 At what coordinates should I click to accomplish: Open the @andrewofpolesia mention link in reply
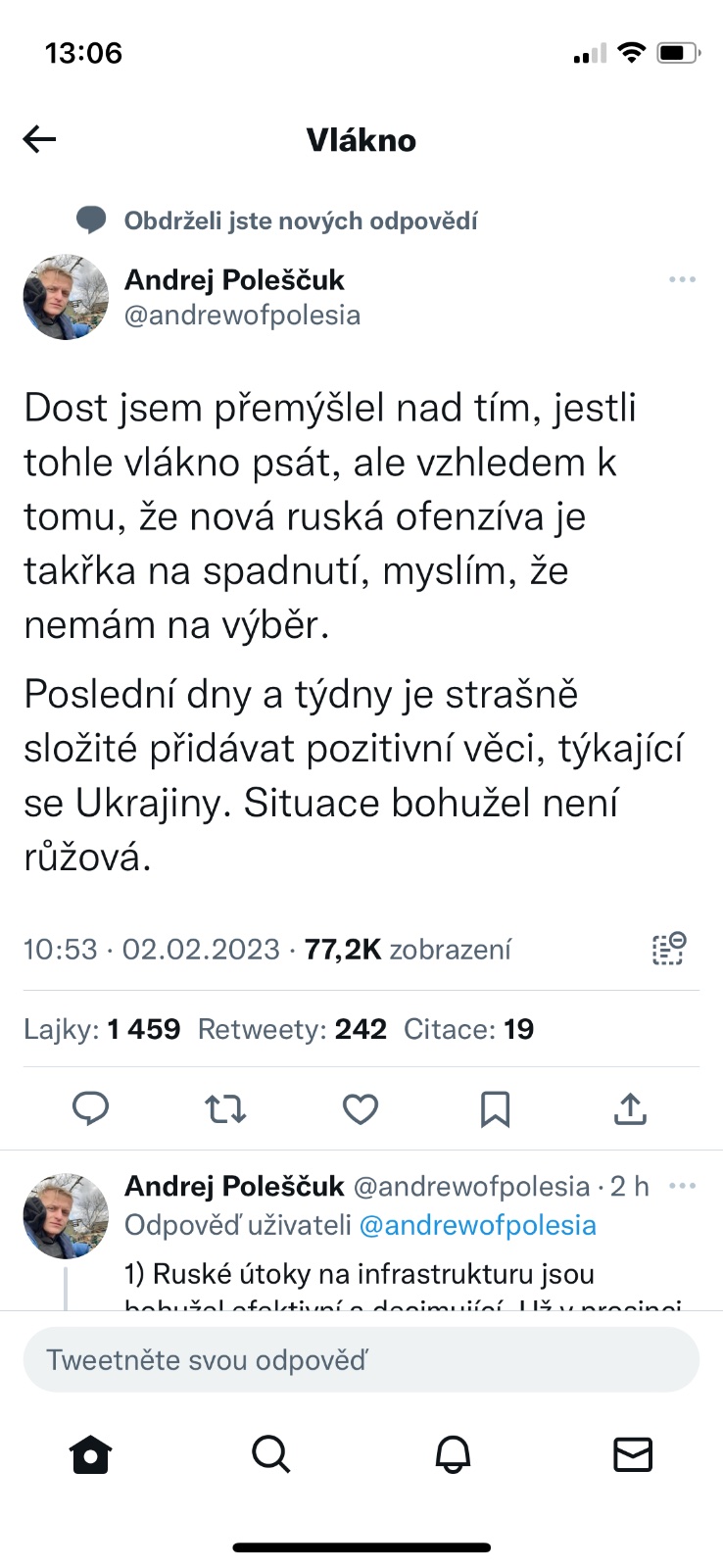477,1225
